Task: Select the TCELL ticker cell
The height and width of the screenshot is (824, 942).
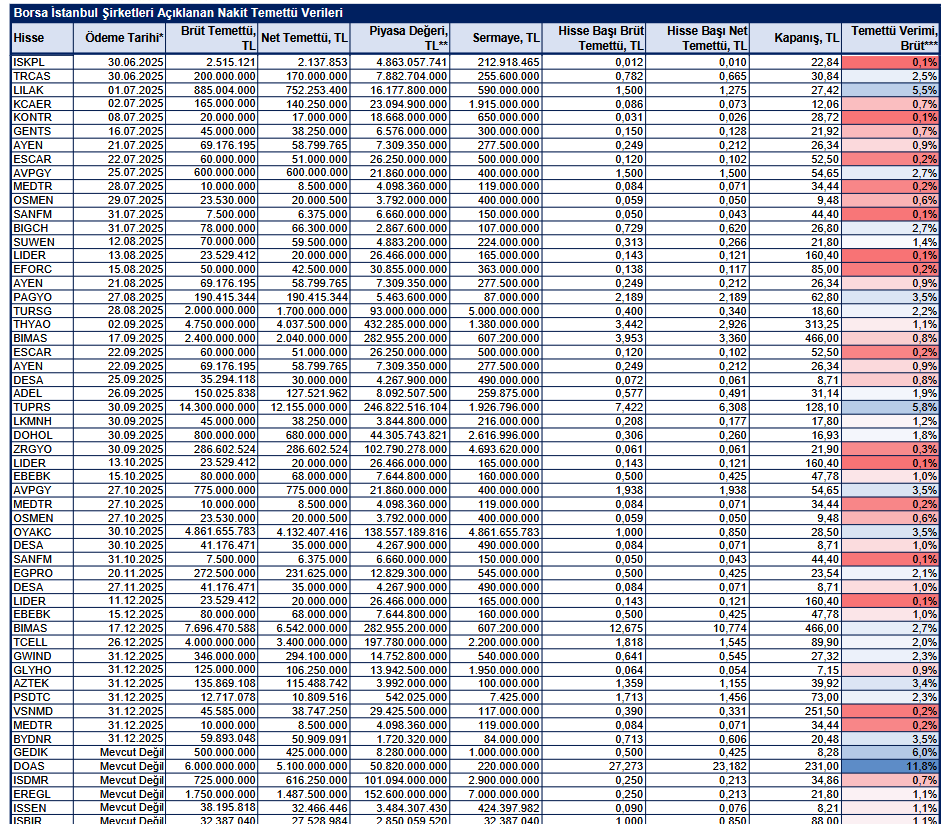Action: click(43, 642)
